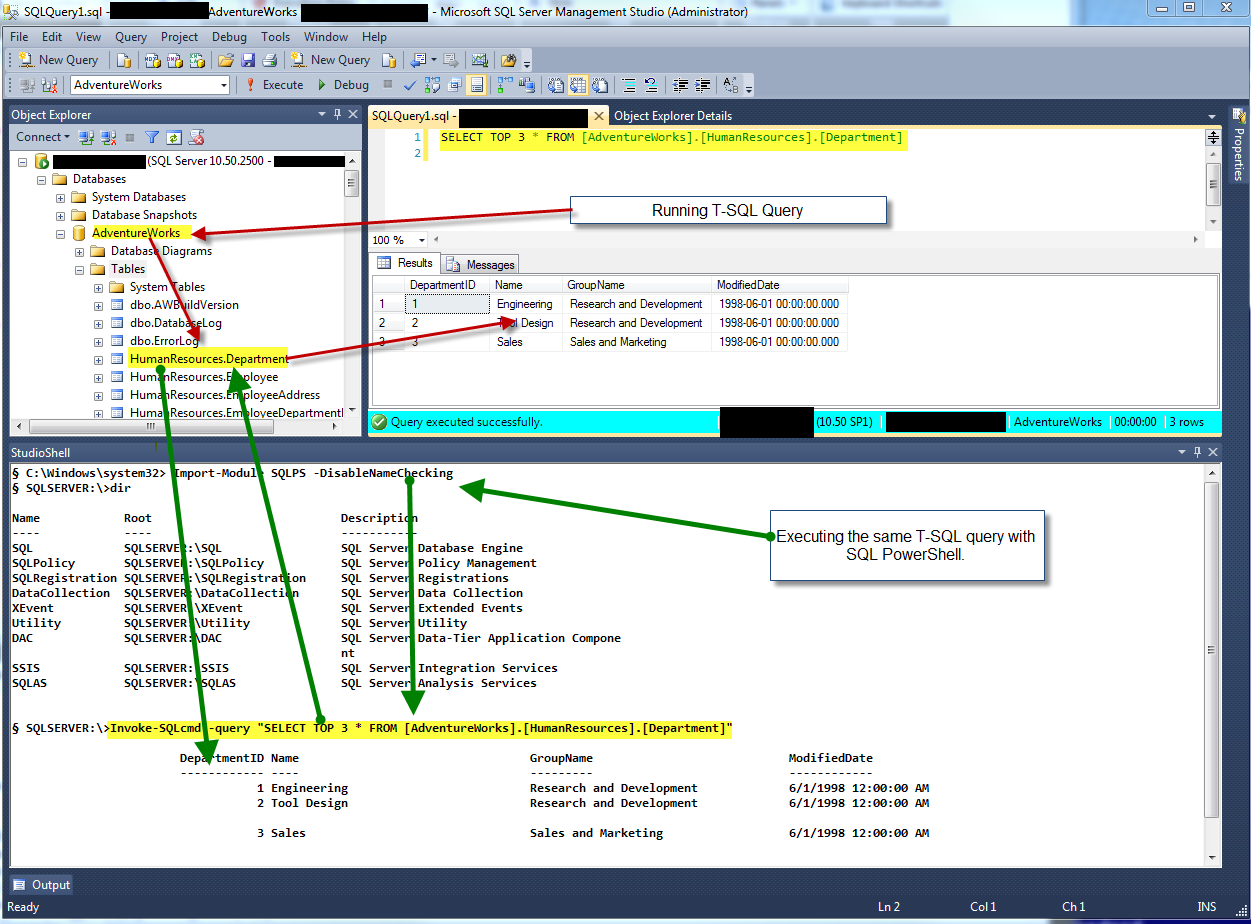The image size is (1251, 924).
Task: Click Analysis Services MDX Query icon
Action: click(152, 60)
